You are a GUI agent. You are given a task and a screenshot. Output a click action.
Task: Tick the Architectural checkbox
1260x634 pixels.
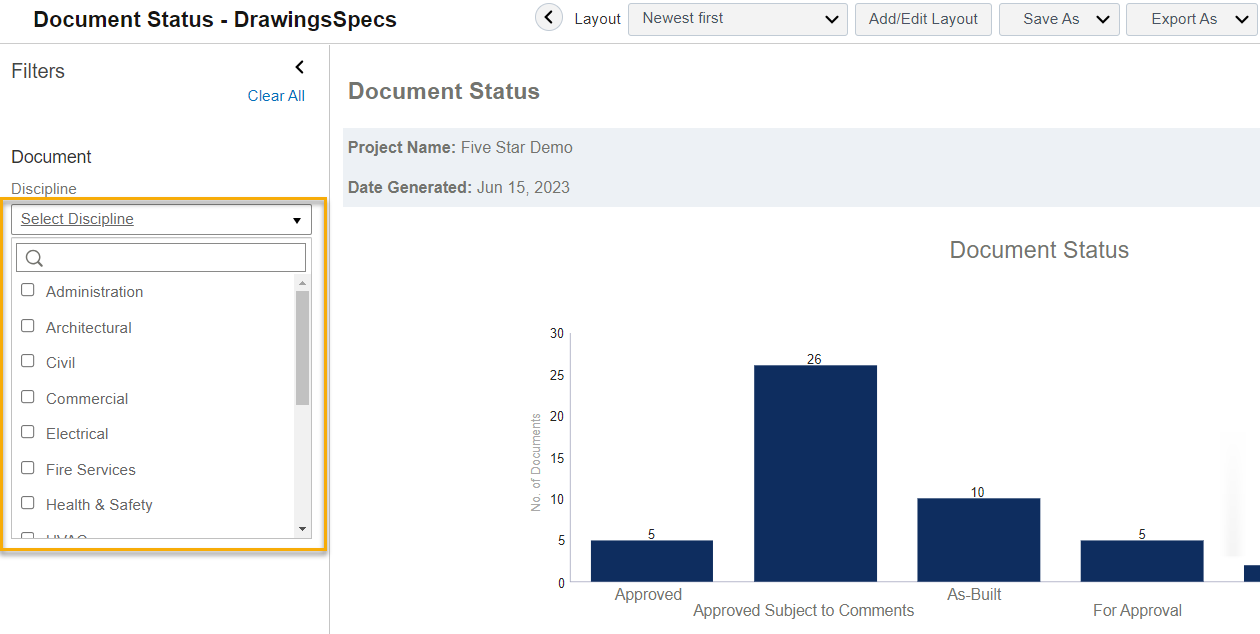(x=28, y=326)
